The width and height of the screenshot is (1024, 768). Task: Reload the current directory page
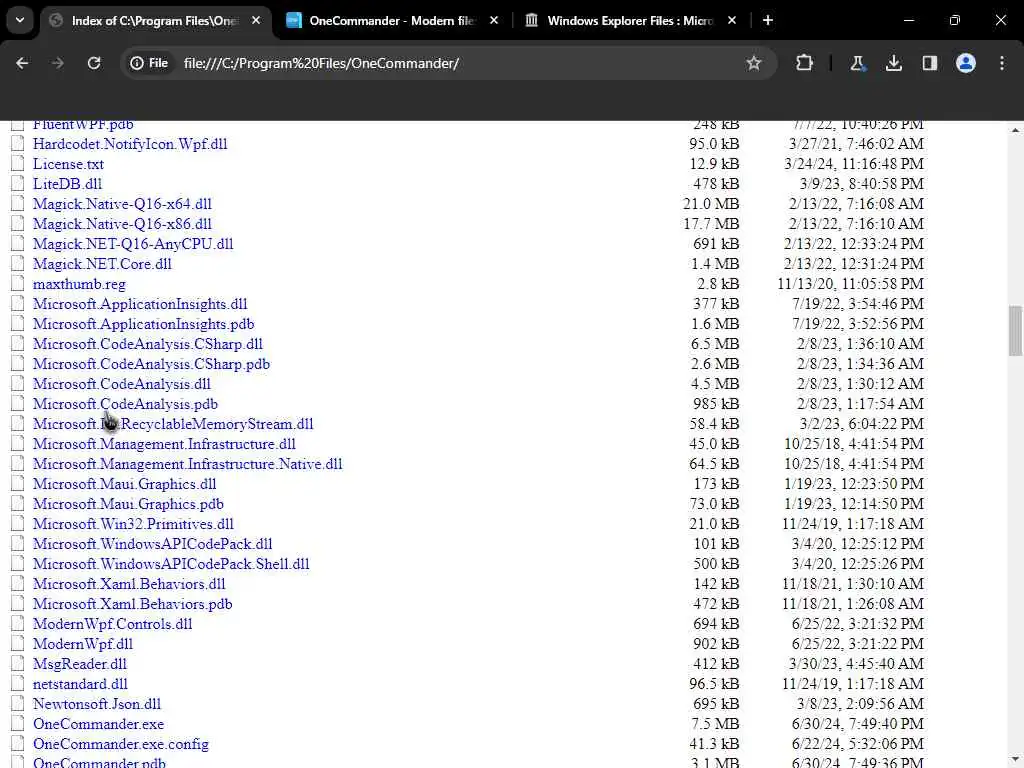(x=94, y=63)
